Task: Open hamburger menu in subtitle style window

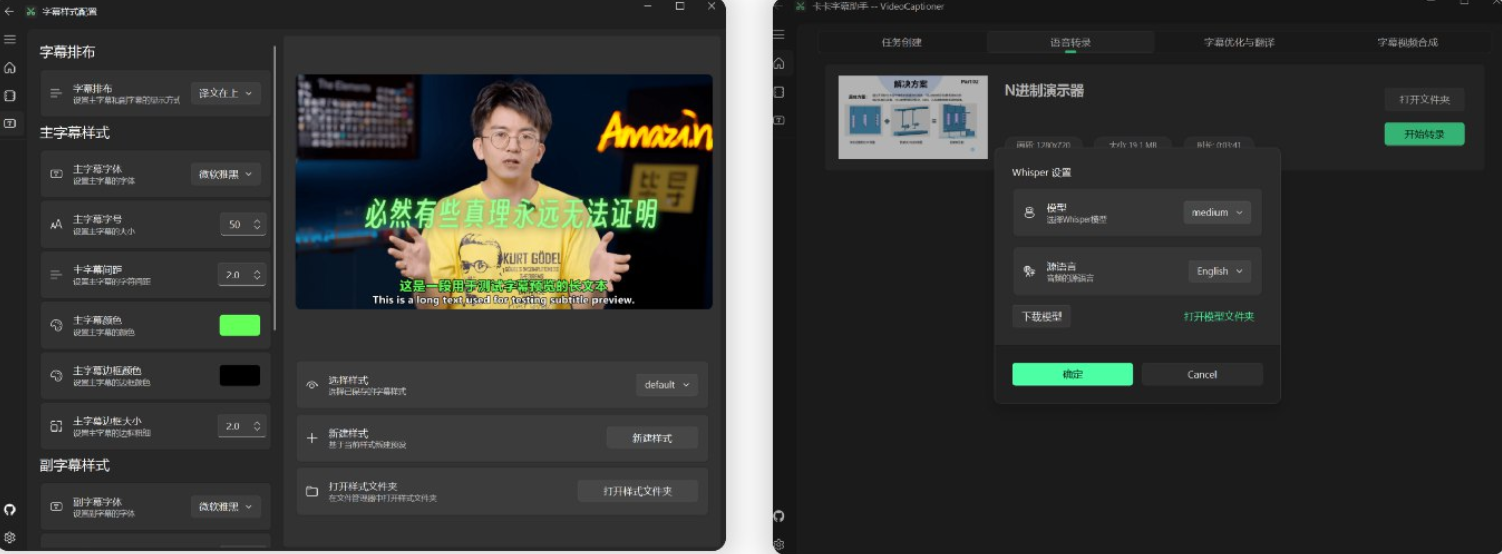Action: pyautogui.click(x=9, y=39)
